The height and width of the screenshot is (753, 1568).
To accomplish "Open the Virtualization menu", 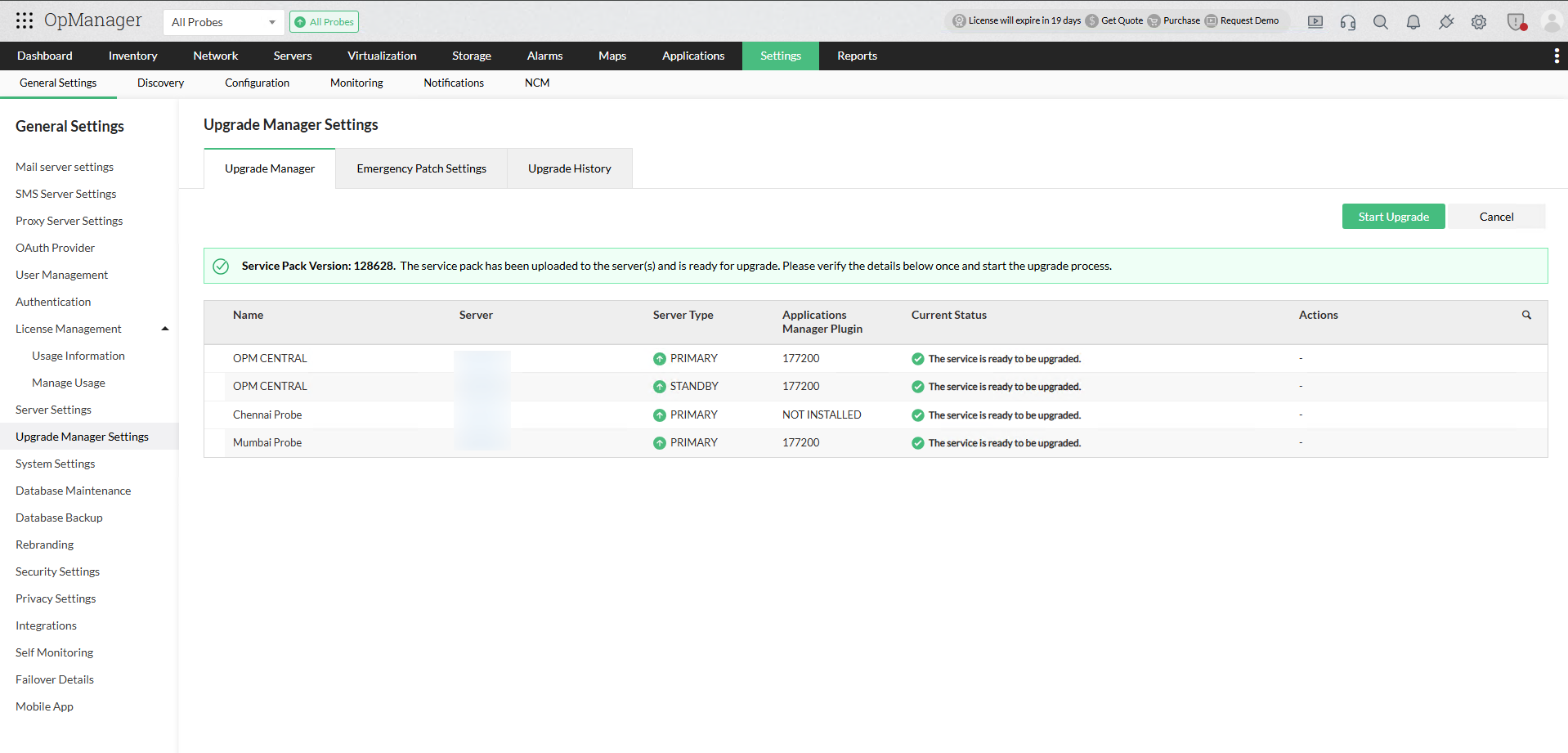I will [382, 56].
